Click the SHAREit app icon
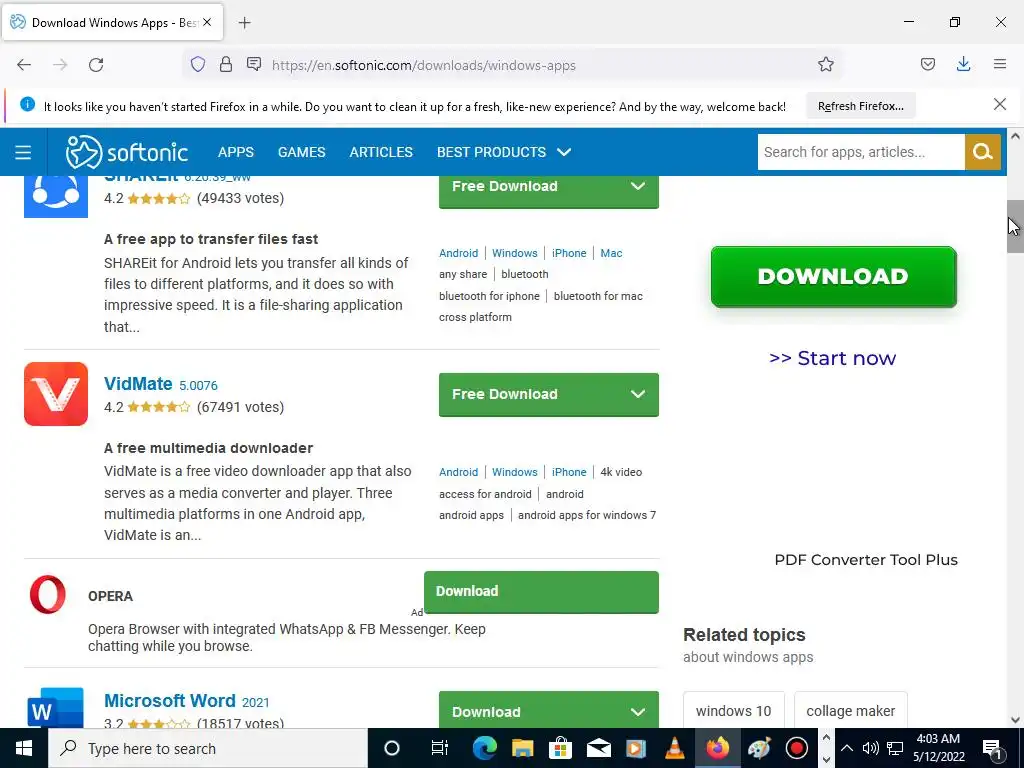This screenshot has width=1024, height=768. click(56, 195)
